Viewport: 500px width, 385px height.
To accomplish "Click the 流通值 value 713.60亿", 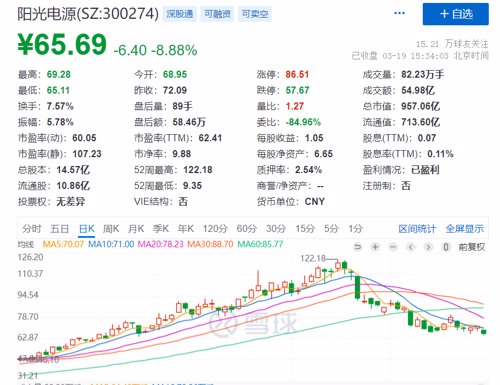I will pos(420,122).
